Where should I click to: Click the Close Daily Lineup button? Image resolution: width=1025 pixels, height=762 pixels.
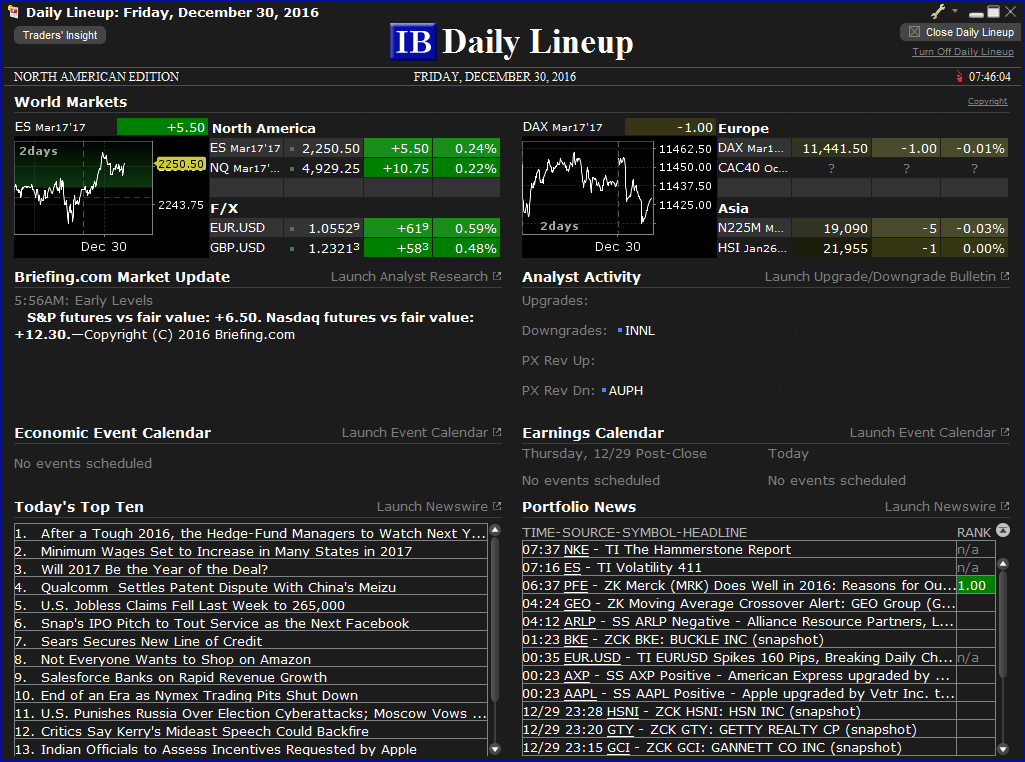point(961,32)
